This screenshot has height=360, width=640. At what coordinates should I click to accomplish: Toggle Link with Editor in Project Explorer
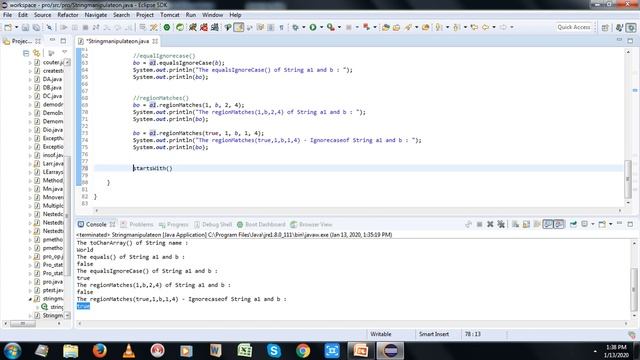coord(37,53)
